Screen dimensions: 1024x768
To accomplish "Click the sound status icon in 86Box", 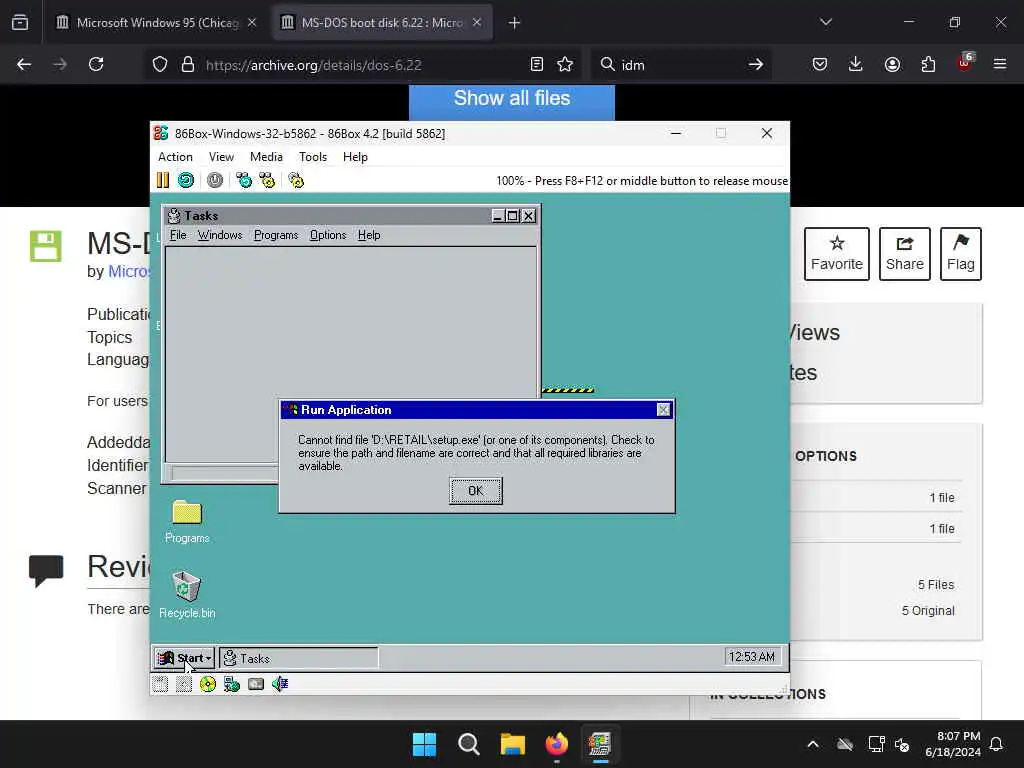I will 280,684.
